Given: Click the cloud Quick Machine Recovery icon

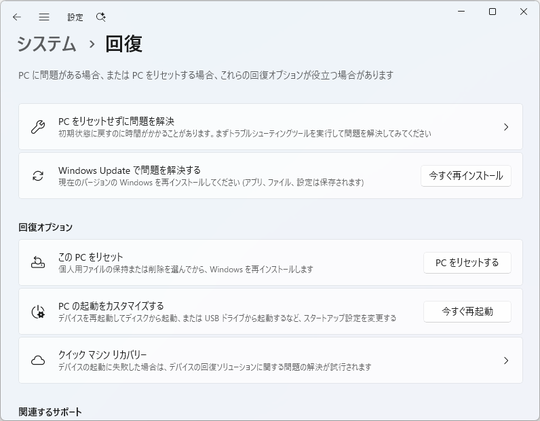Looking at the screenshot, I should point(38,360).
